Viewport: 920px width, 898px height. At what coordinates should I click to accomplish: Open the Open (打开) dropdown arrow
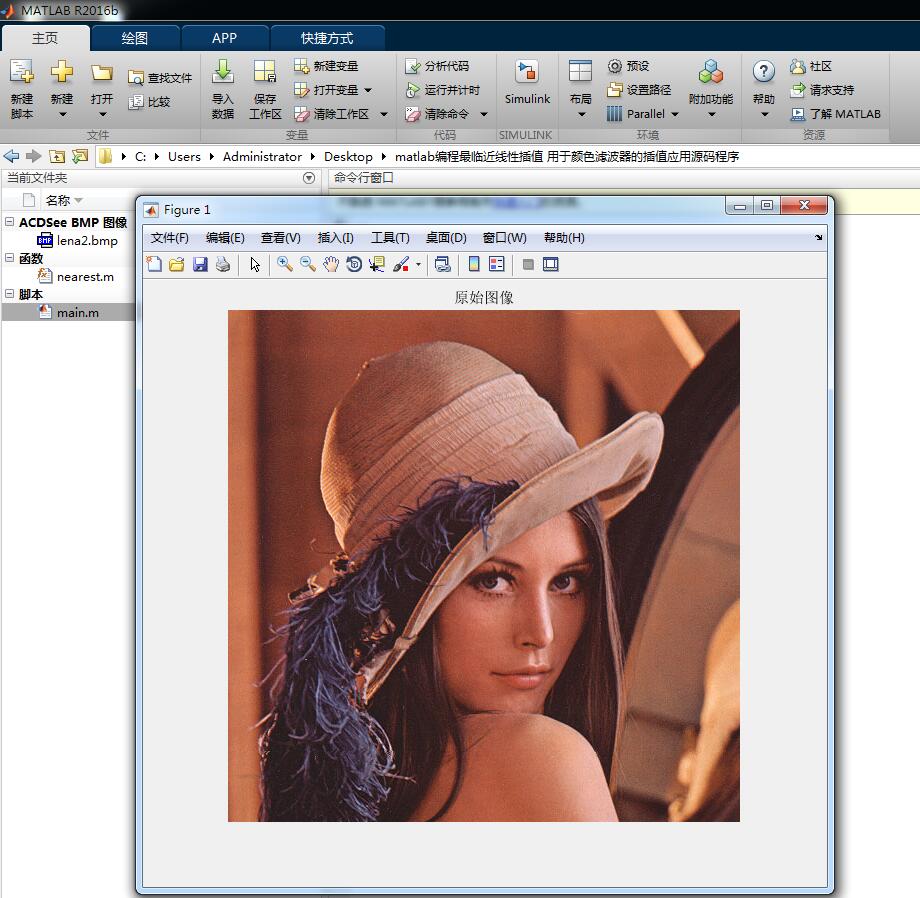pos(103,114)
